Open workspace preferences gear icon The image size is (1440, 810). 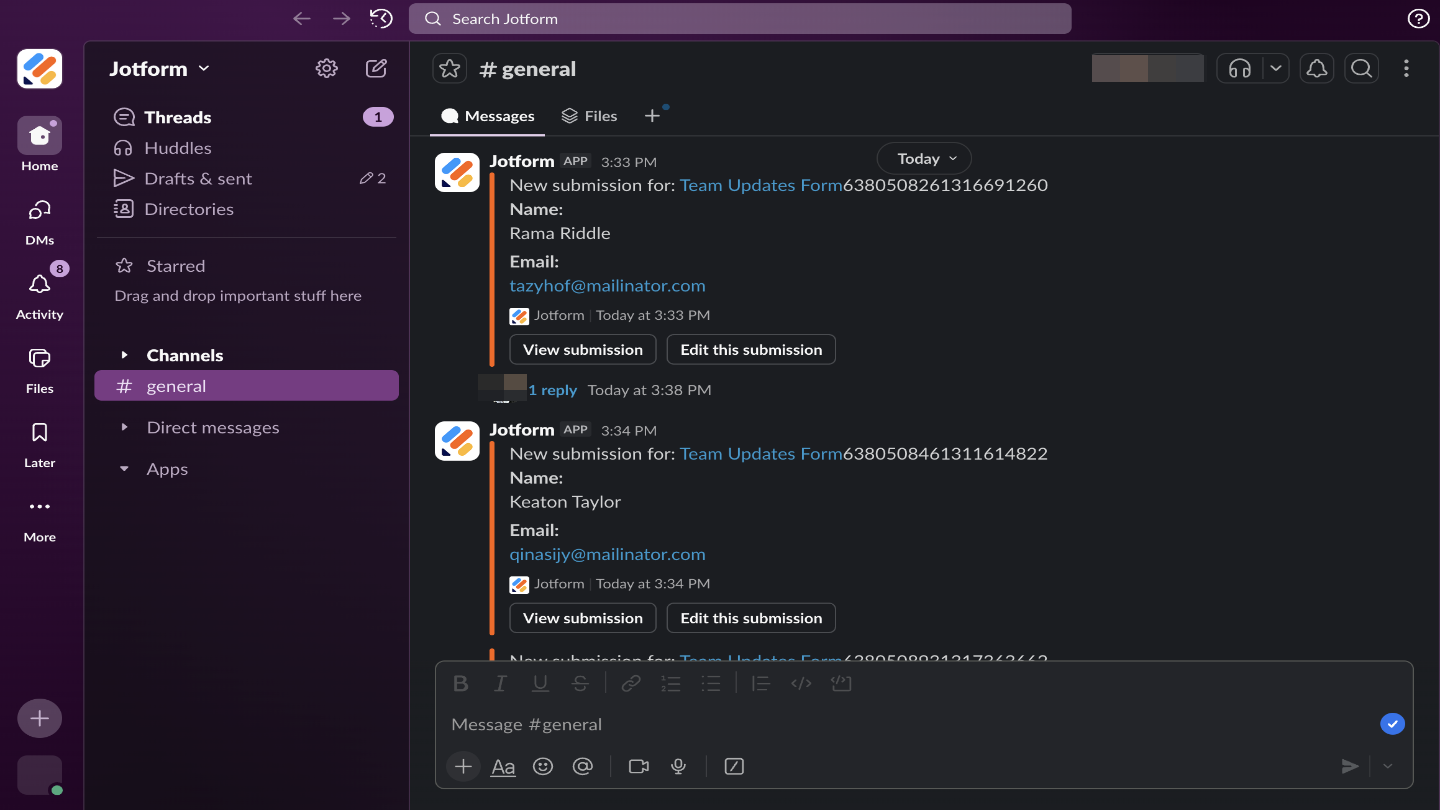pyautogui.click(x=326, y=68)
